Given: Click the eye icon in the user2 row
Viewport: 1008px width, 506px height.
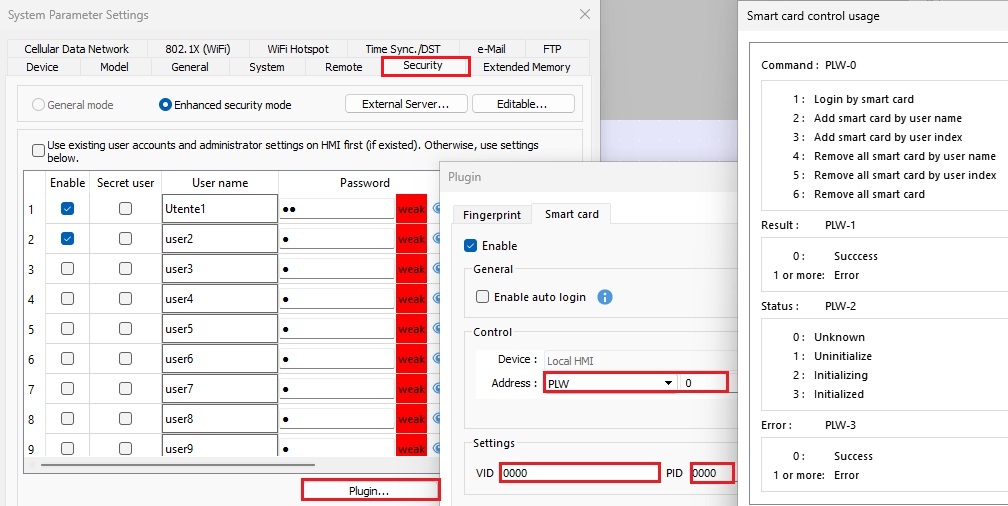Looking at the screenshot, I should click(435, 239).
